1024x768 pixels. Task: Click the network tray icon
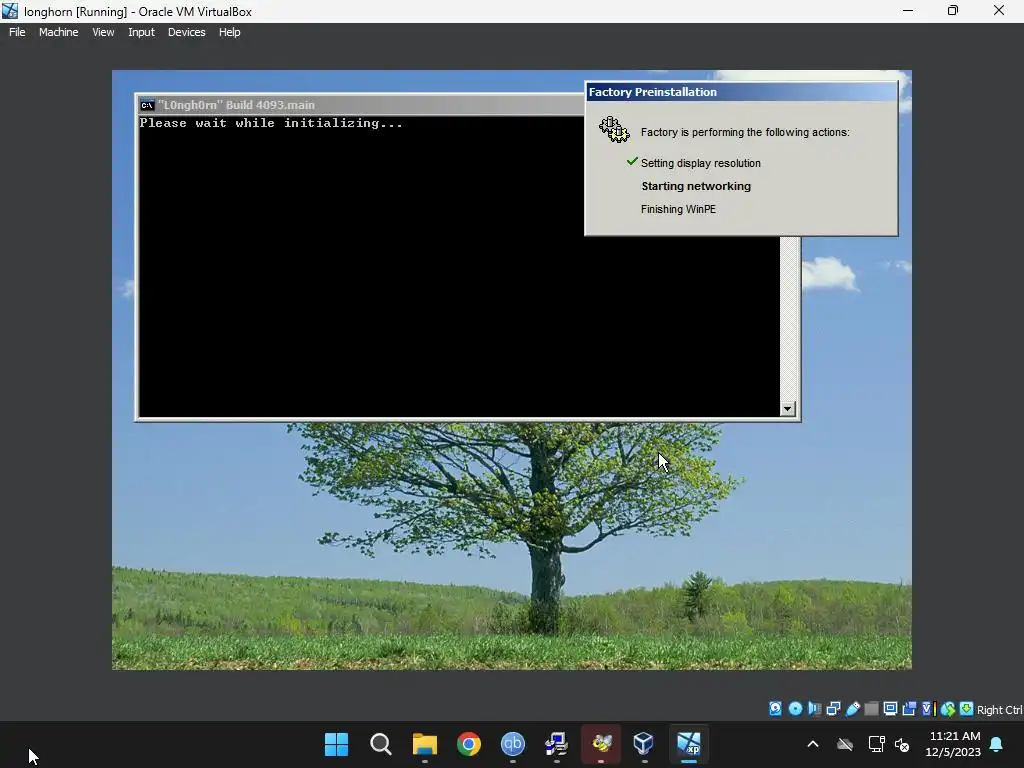coord(876,744)
